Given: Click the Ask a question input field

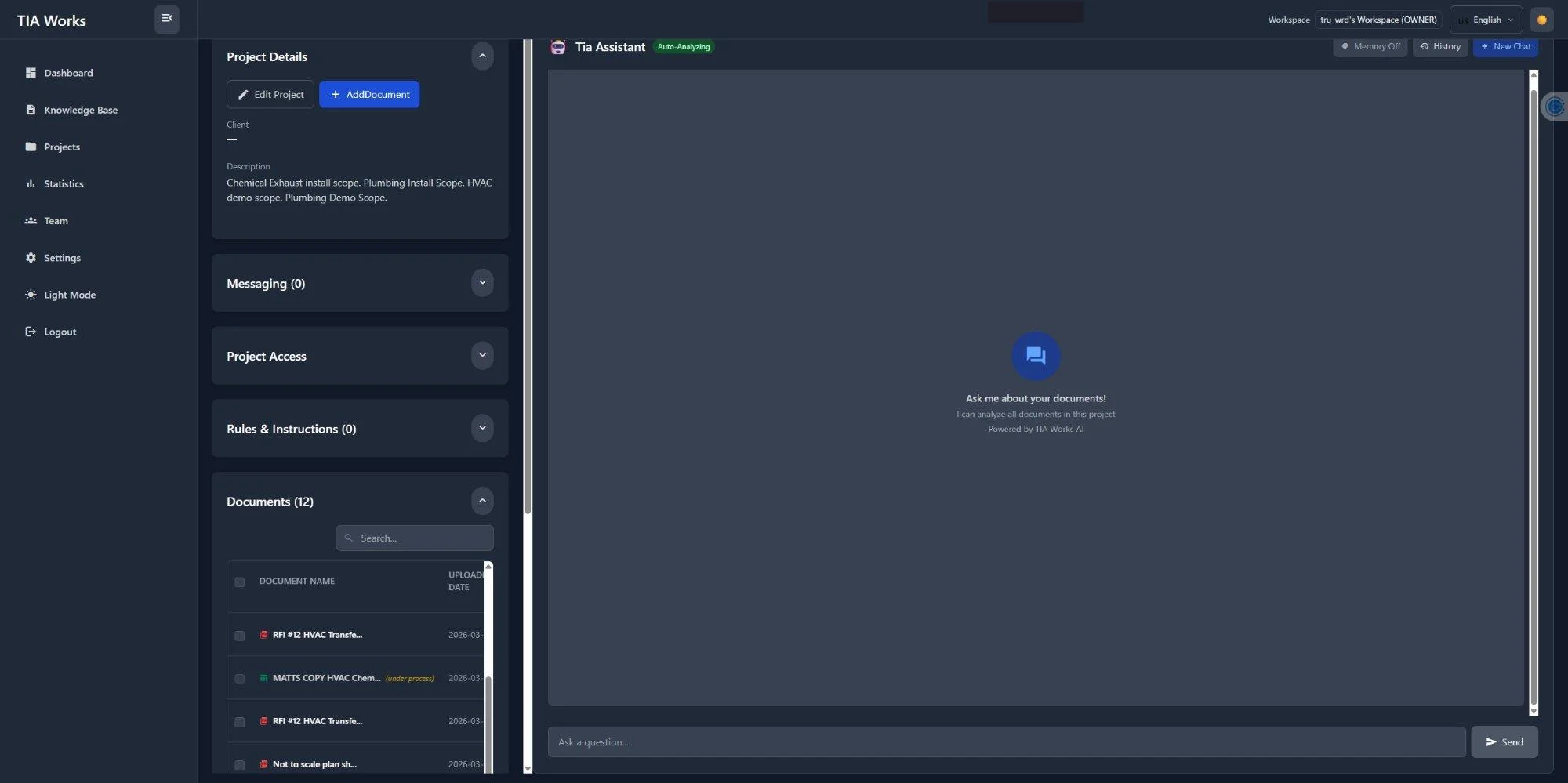Looking at the screenshot, I should click(1006, 742).
